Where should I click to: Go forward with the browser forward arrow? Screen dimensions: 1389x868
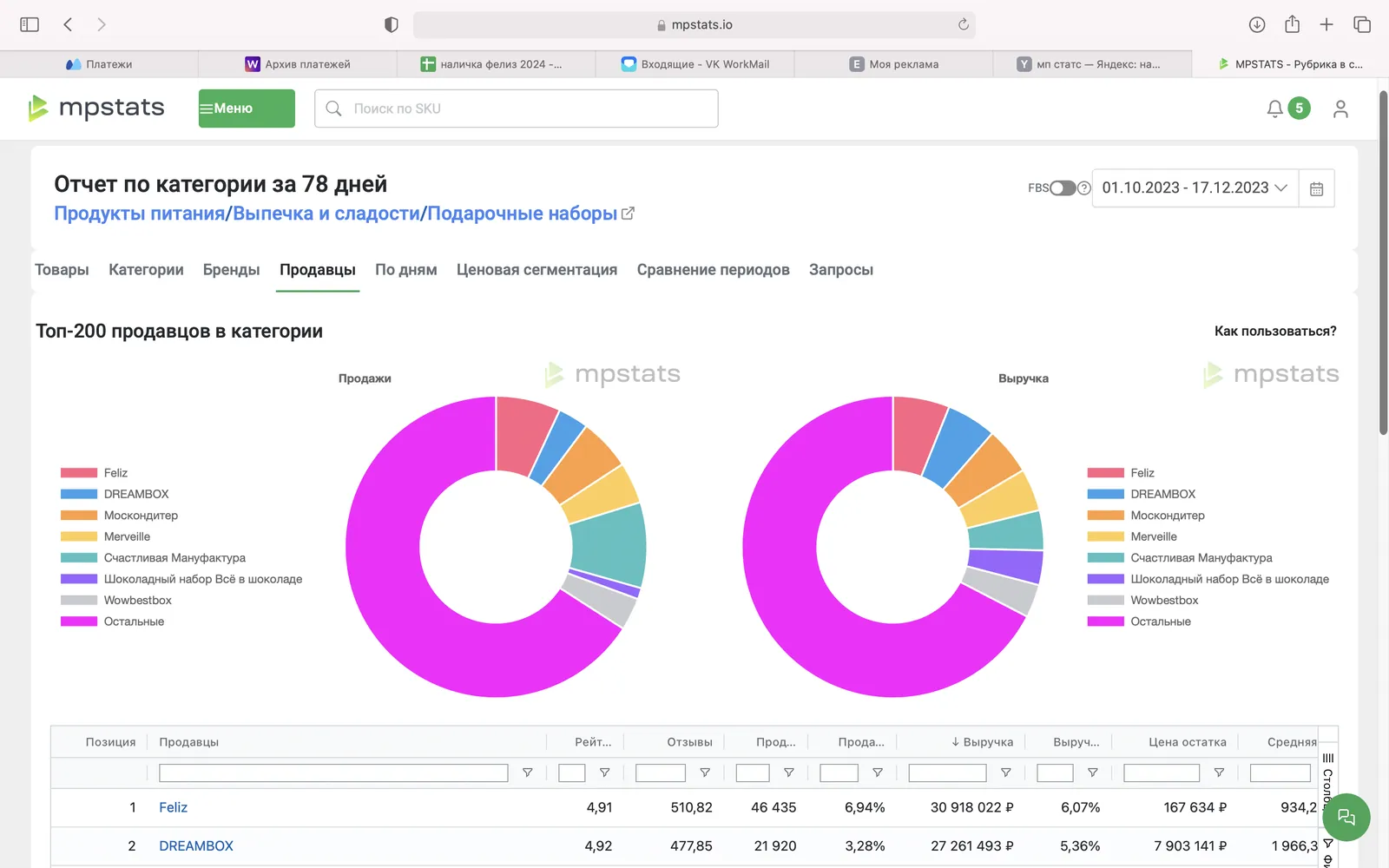tap(102, 24)
